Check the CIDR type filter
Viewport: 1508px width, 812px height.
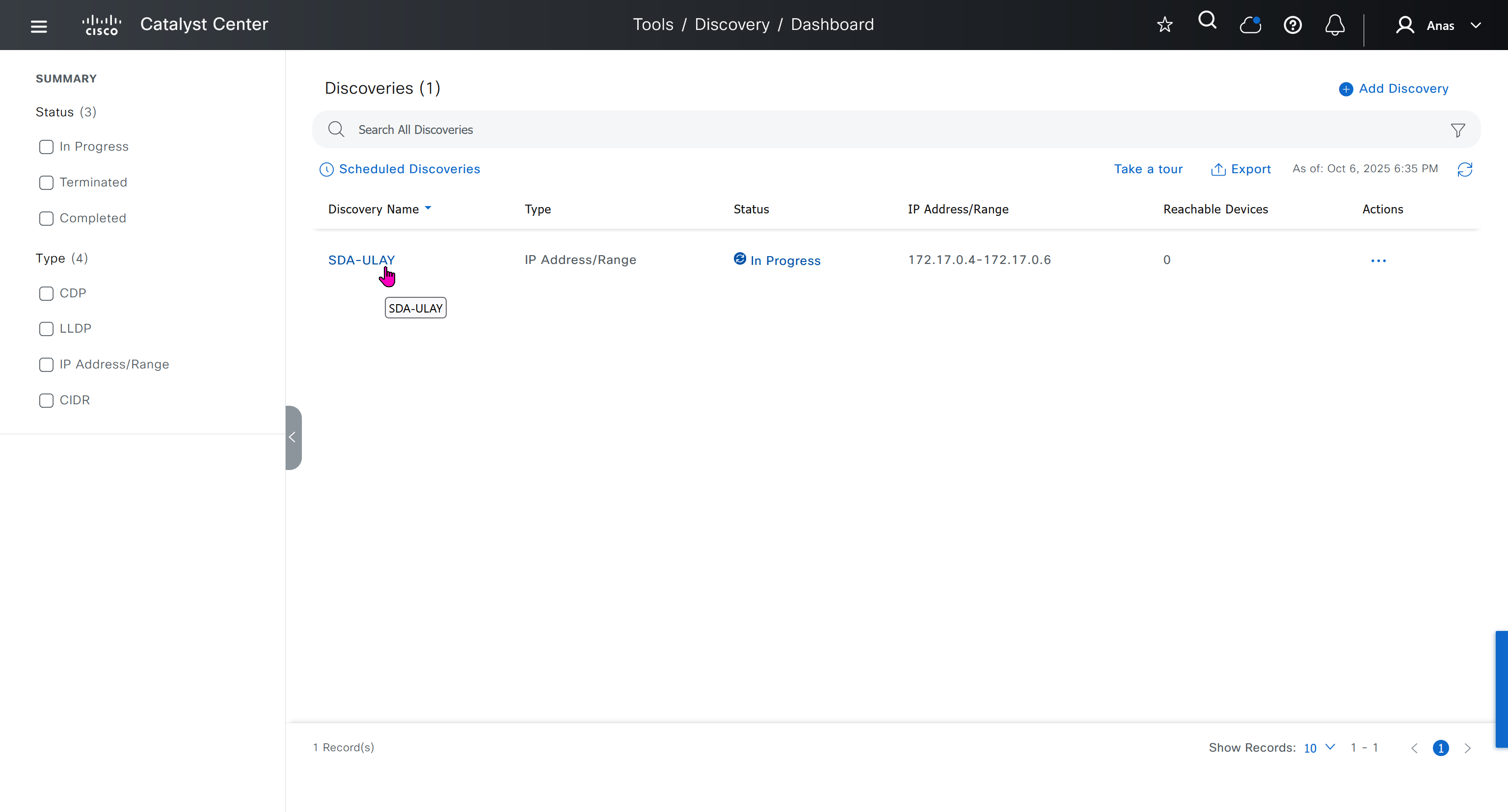(46, 400)
